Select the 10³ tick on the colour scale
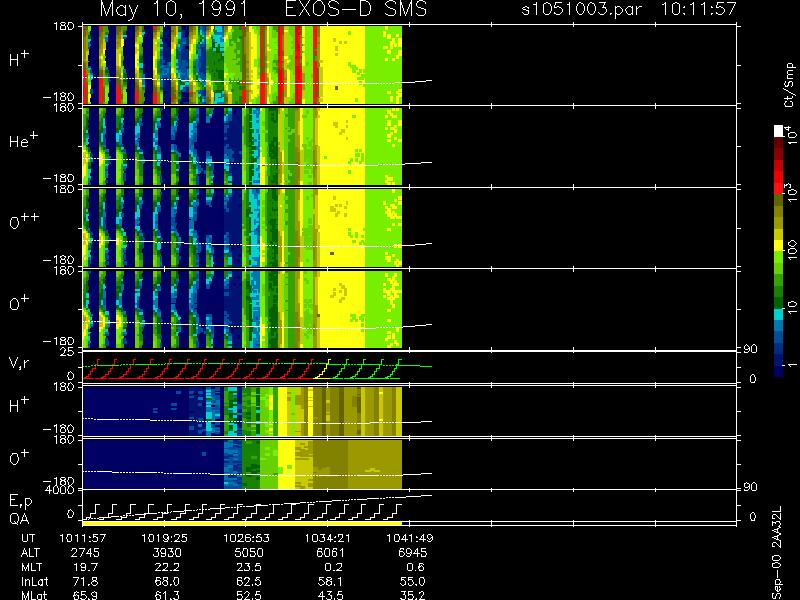Image resolution: width=800 pixels, height=600 pixels. (791, 192)
